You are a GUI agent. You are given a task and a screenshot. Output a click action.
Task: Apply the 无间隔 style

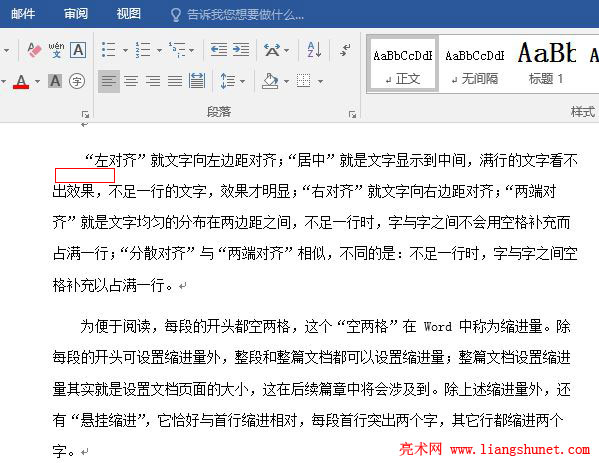tap(475, 63)
